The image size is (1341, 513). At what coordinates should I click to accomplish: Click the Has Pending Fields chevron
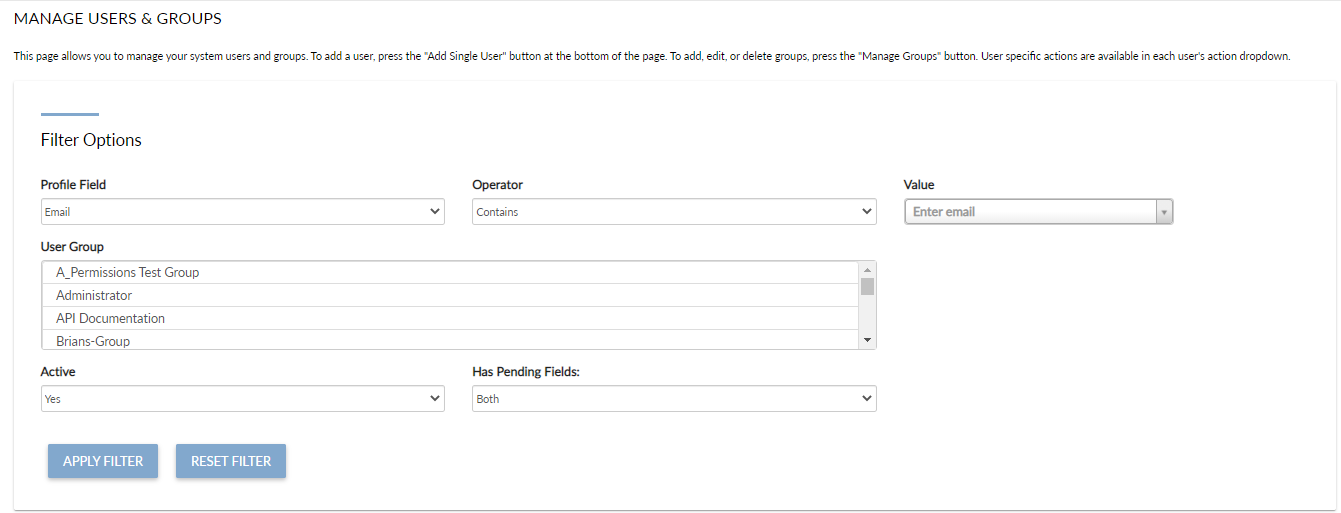pyautogui.click(x=866, y=399)
